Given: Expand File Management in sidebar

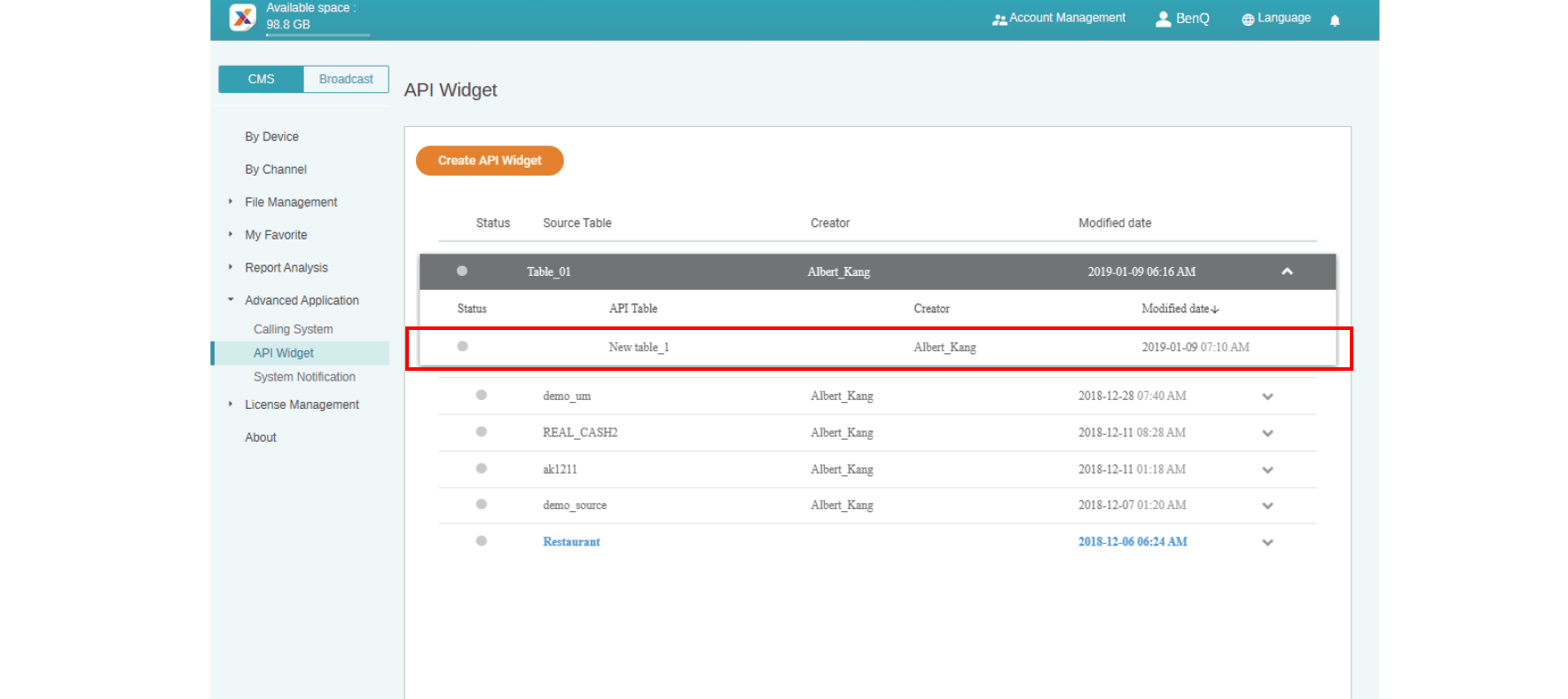Looking at the screenshot, I should coord(291,202).
